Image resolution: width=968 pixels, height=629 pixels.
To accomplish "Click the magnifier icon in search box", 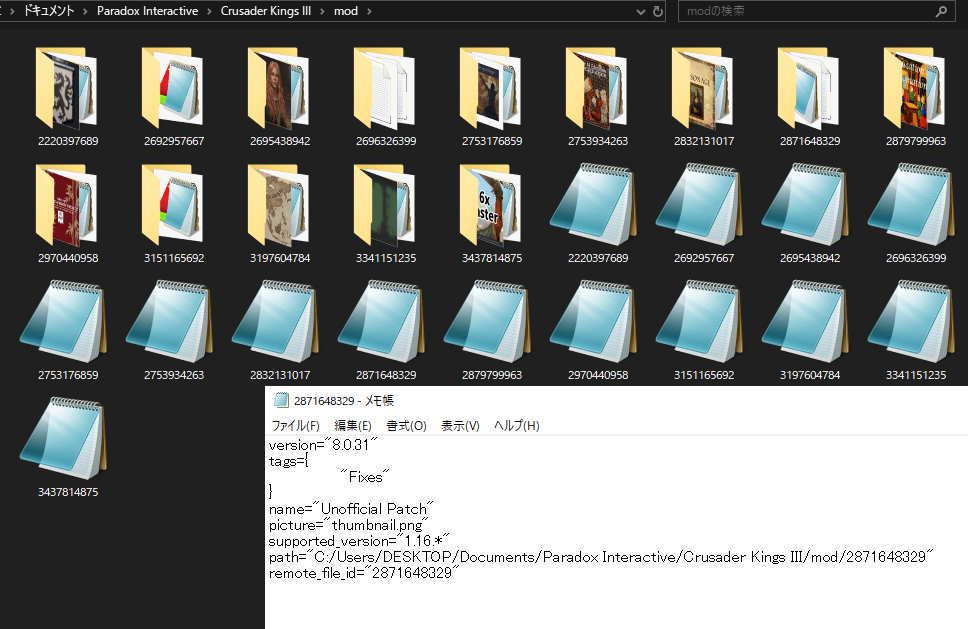I will pyautogui.click(x=941, y=11).
